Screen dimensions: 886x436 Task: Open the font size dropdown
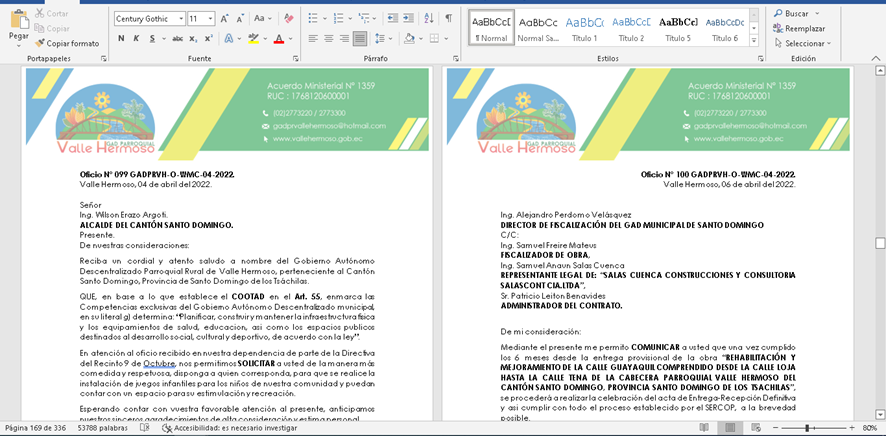tap(210, 19)
